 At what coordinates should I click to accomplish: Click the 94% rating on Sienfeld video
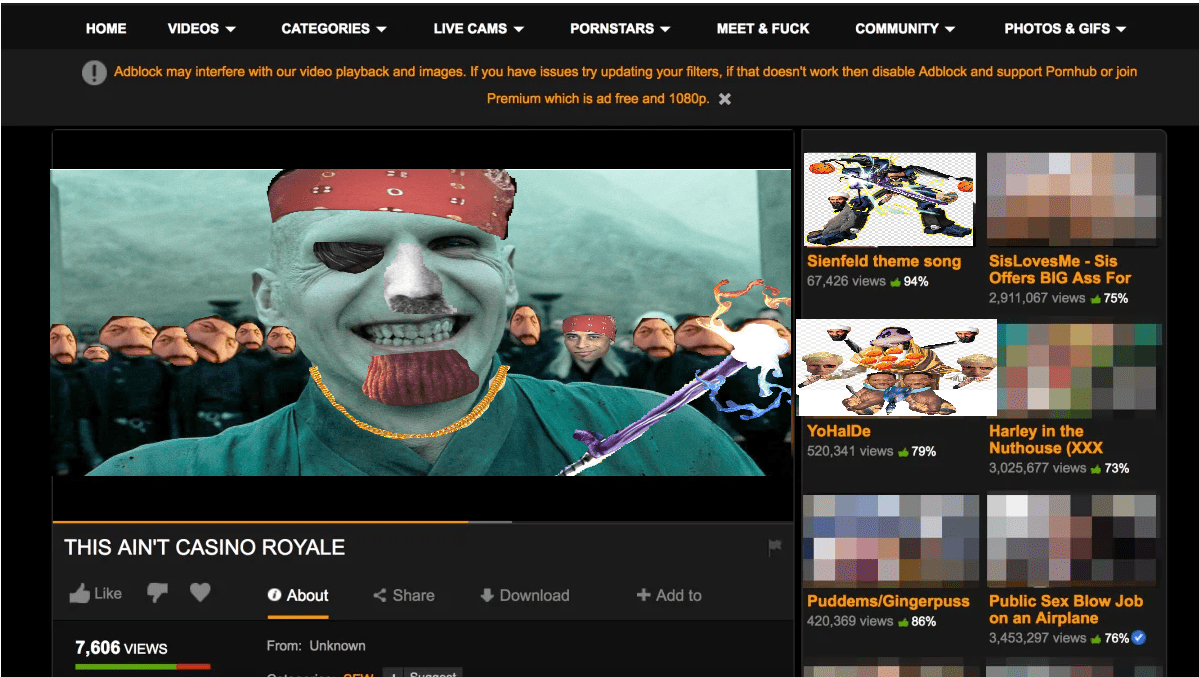tap(909, 282)
